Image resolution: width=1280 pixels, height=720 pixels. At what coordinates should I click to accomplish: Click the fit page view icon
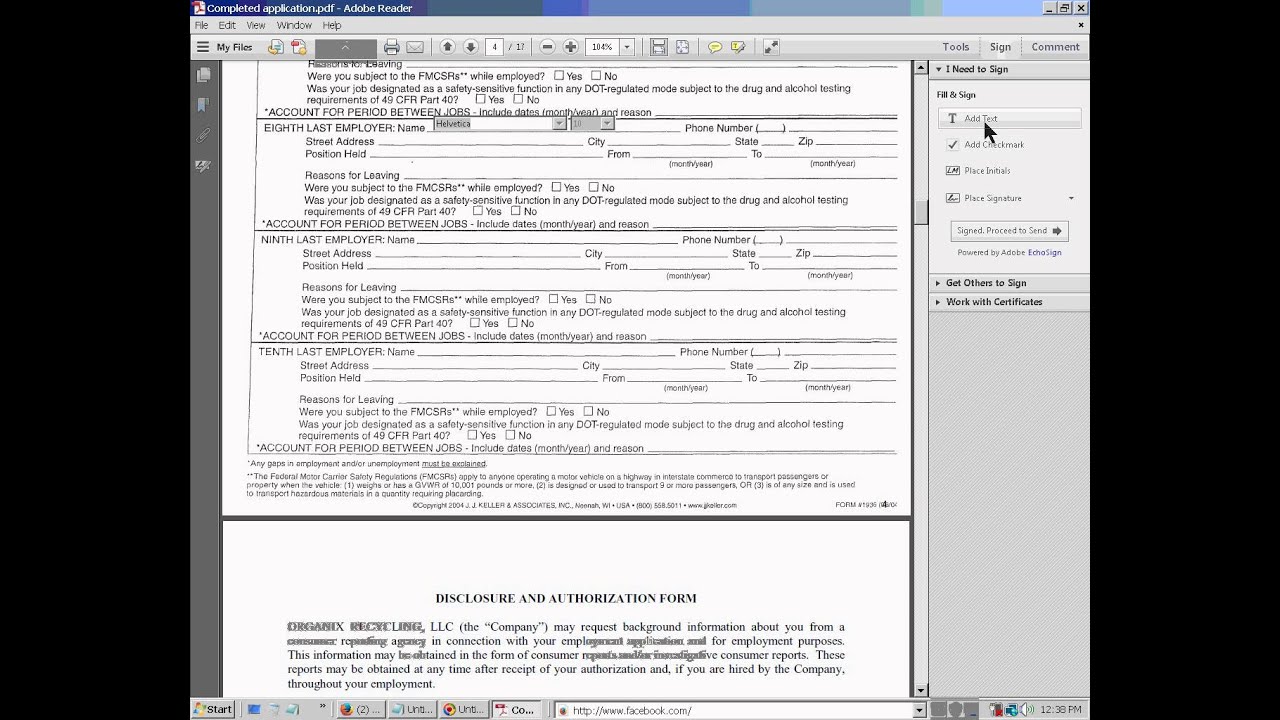(682, 47)
